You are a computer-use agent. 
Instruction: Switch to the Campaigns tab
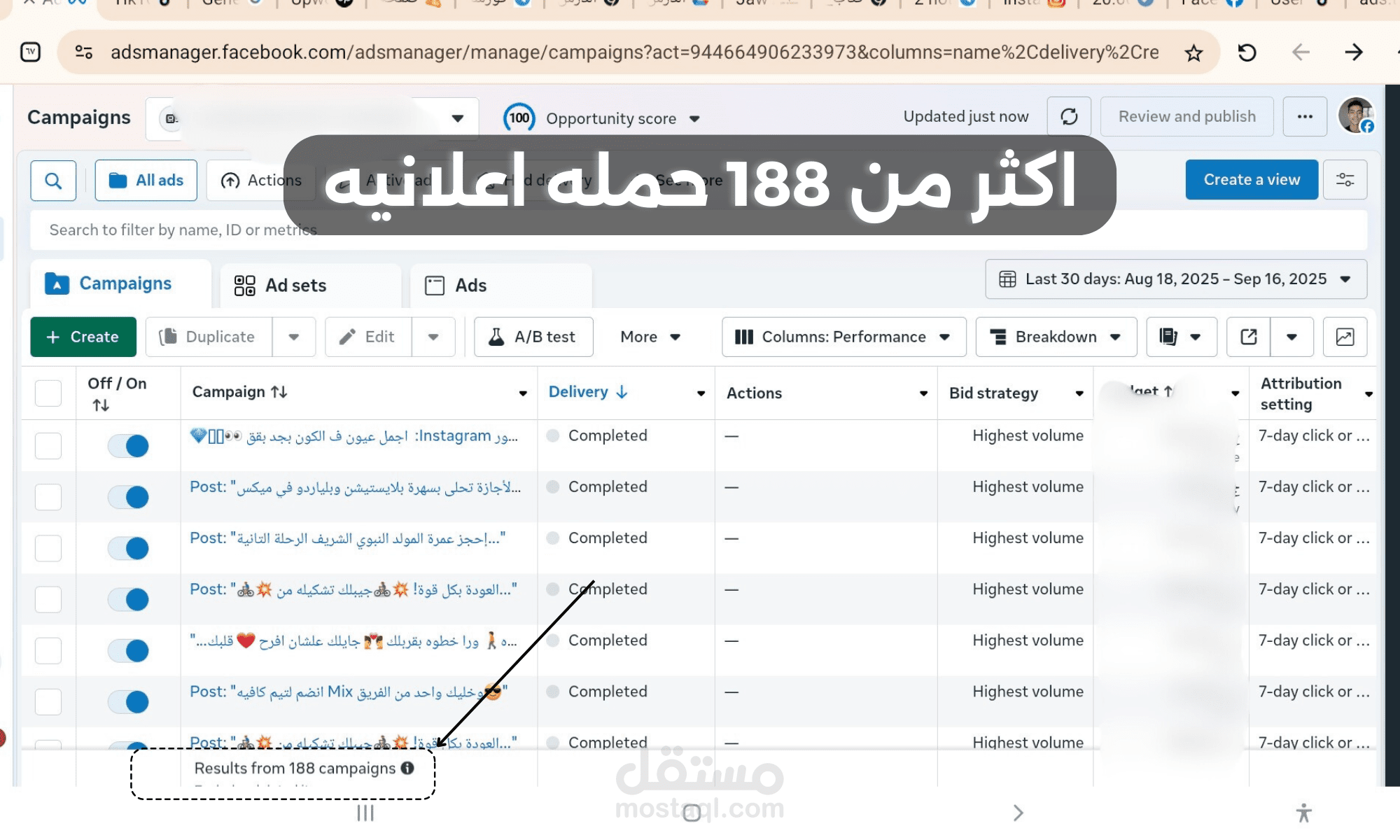coord(120,283)
